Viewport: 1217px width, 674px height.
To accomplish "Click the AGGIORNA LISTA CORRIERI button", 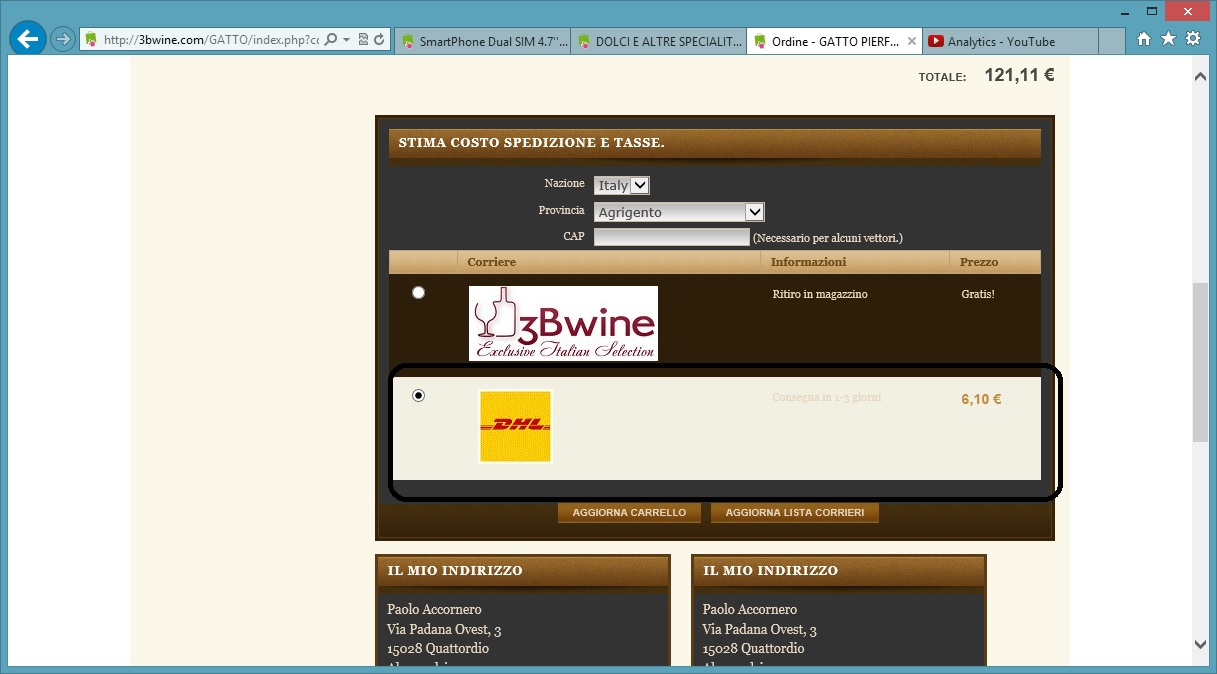I will coord(795,512).
